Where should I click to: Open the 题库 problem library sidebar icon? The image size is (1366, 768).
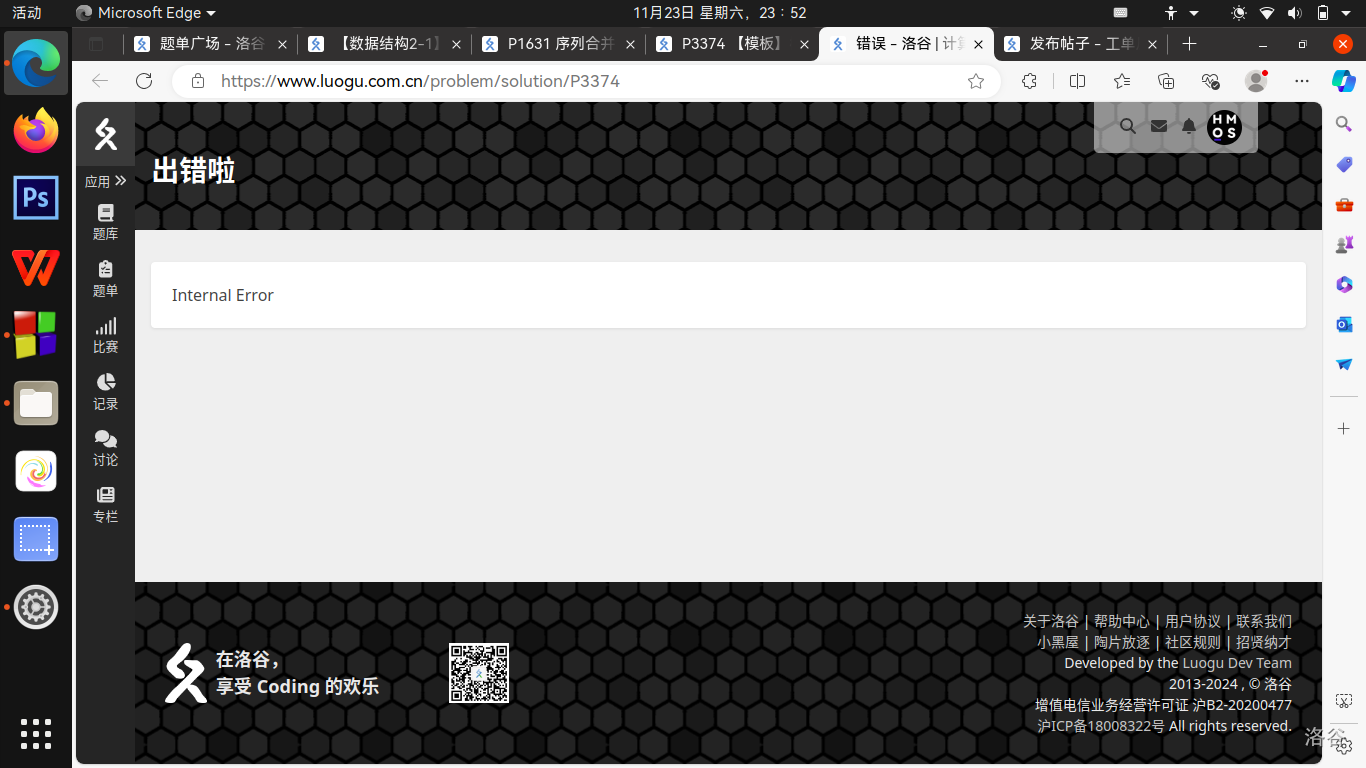(105, 222)
